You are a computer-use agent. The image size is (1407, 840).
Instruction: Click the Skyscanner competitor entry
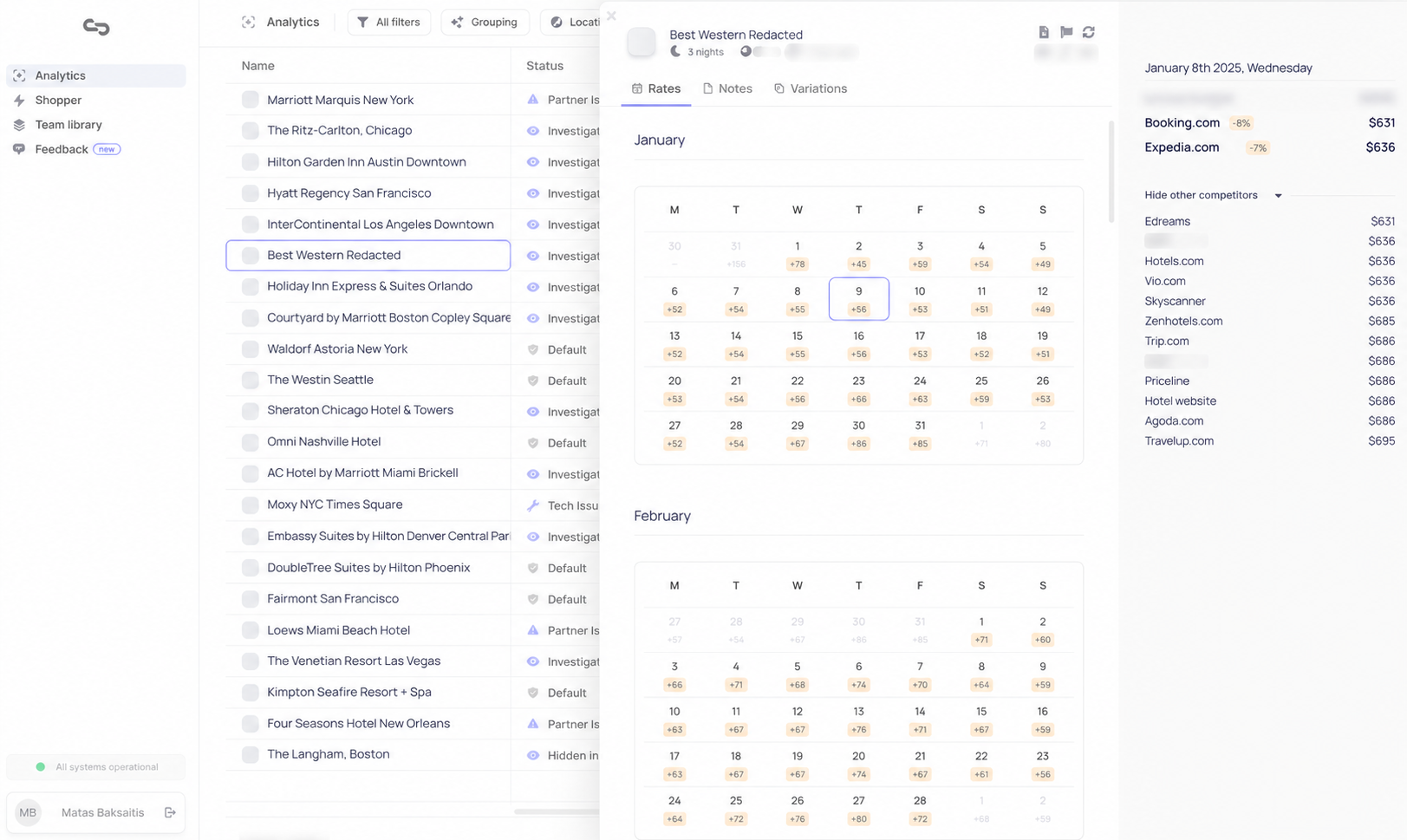click(x=1269, y=301)
